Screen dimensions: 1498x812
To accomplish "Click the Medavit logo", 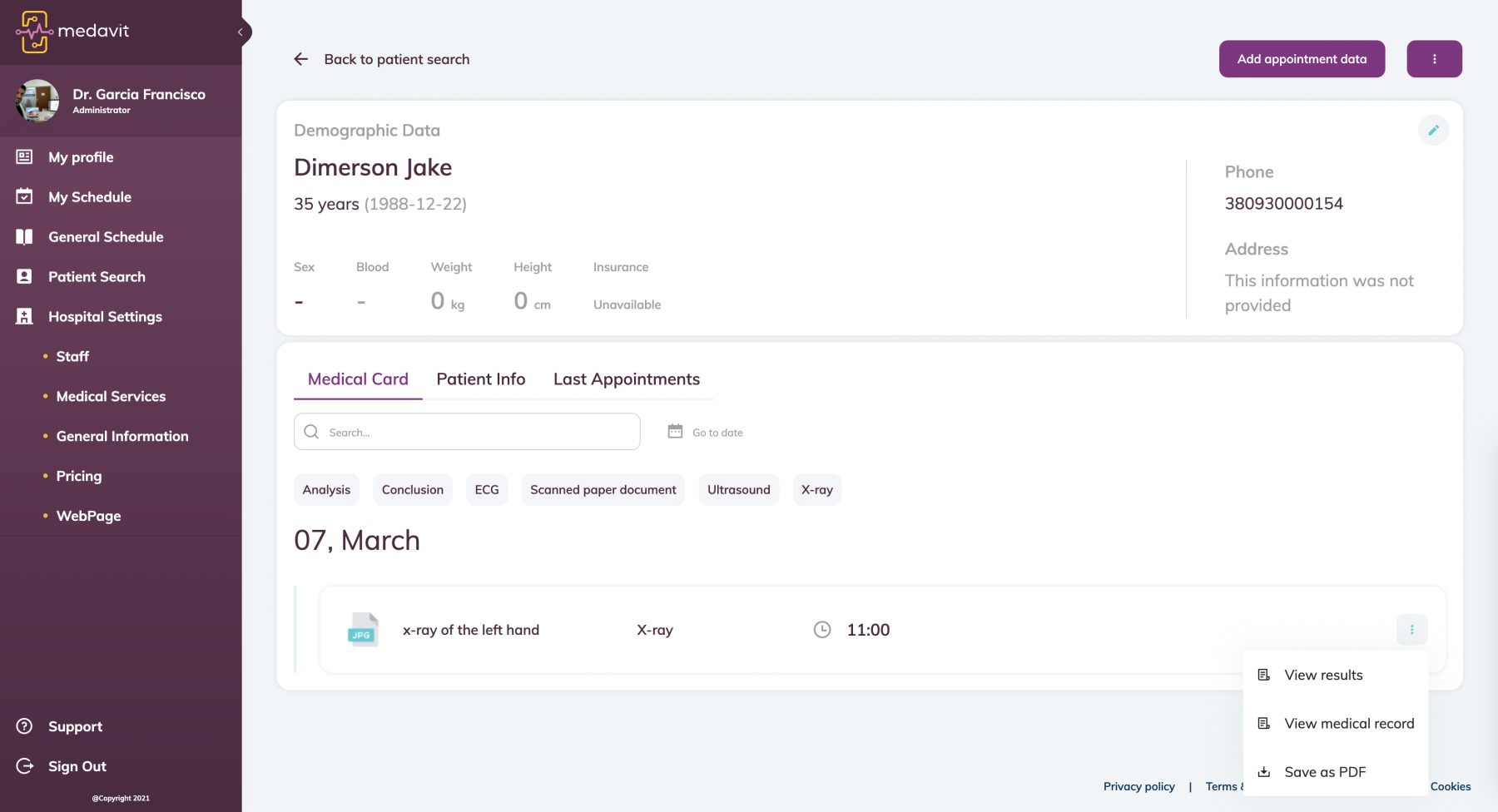I will pyautogui.click(x=73, y=32).
